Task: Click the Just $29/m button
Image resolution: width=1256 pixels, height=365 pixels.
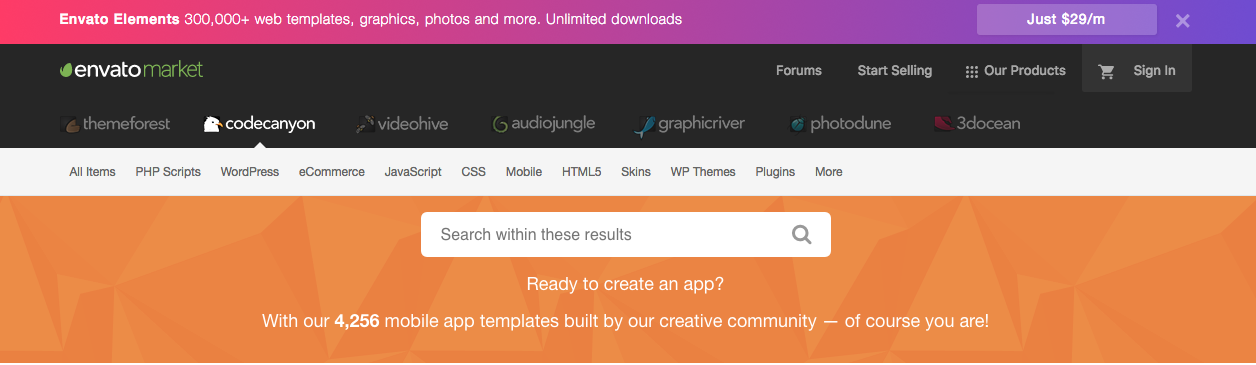Action: tap(1067, 20)
